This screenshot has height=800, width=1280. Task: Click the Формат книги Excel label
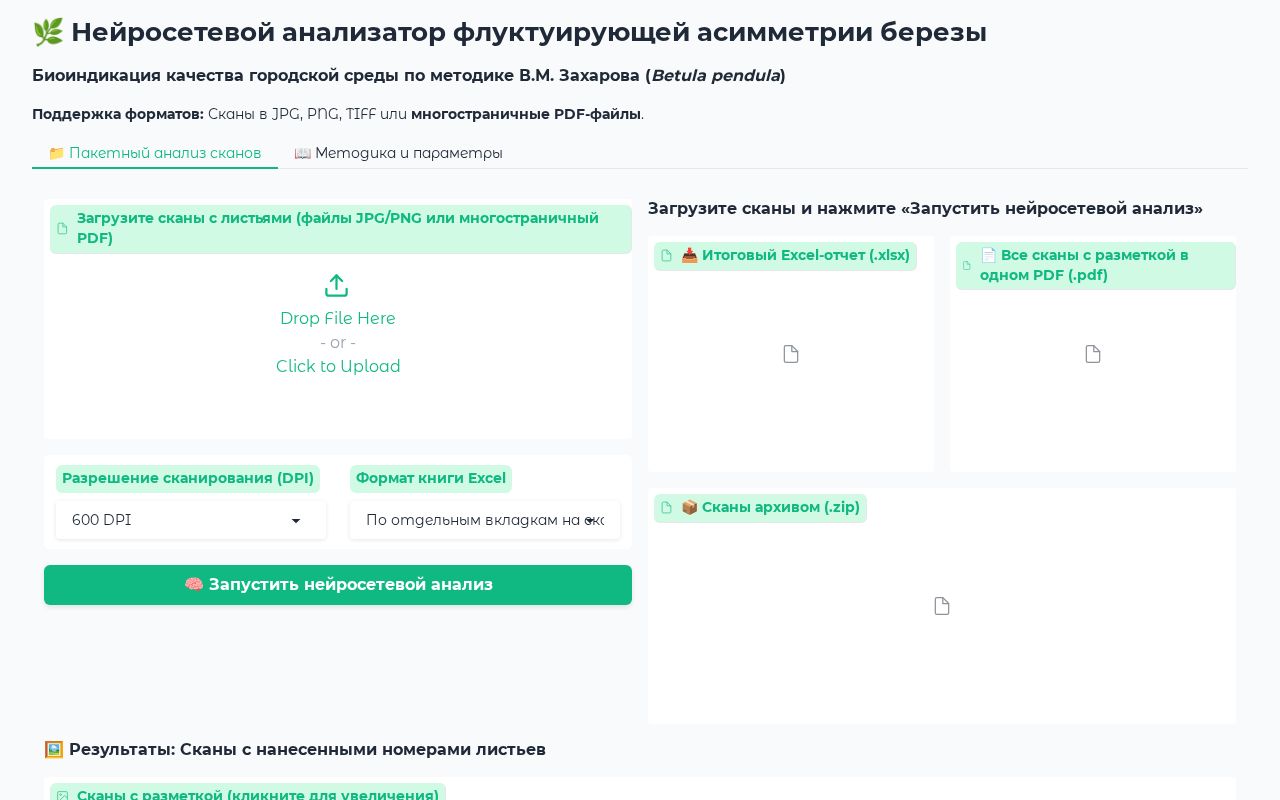(x=431, y=478)
